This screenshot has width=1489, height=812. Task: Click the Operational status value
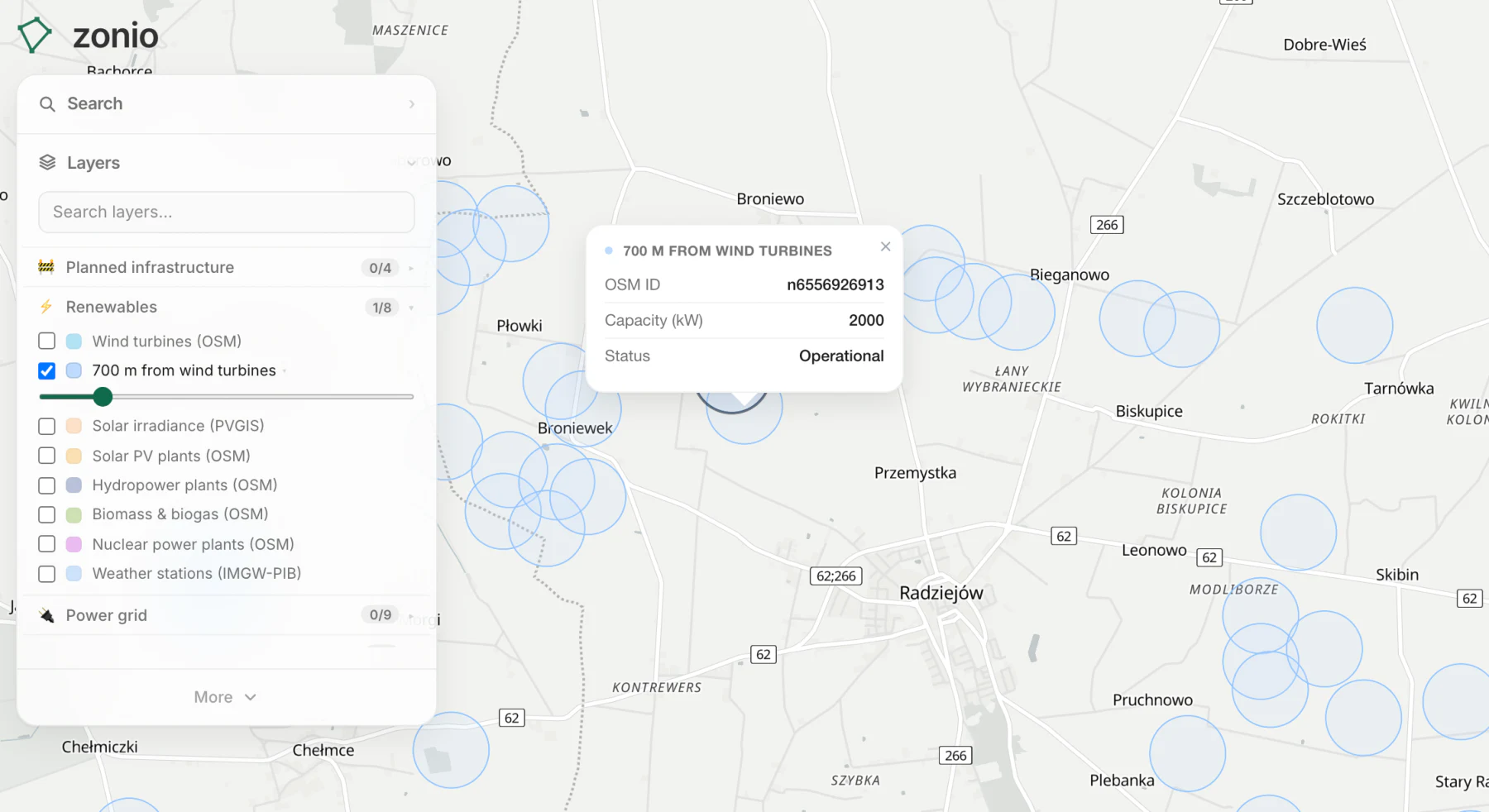click(841, 356)
